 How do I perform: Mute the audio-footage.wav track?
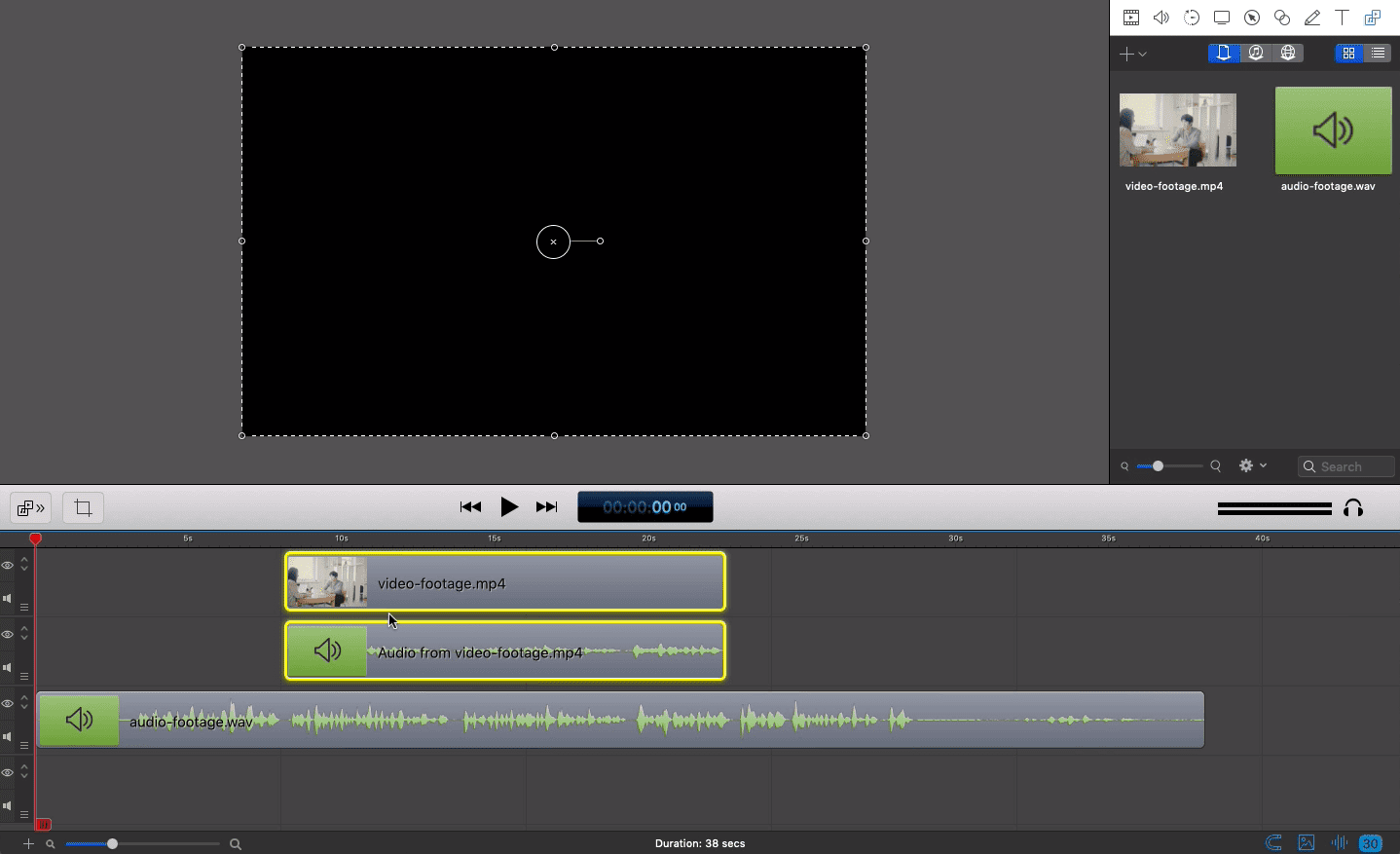pos(8,735)
